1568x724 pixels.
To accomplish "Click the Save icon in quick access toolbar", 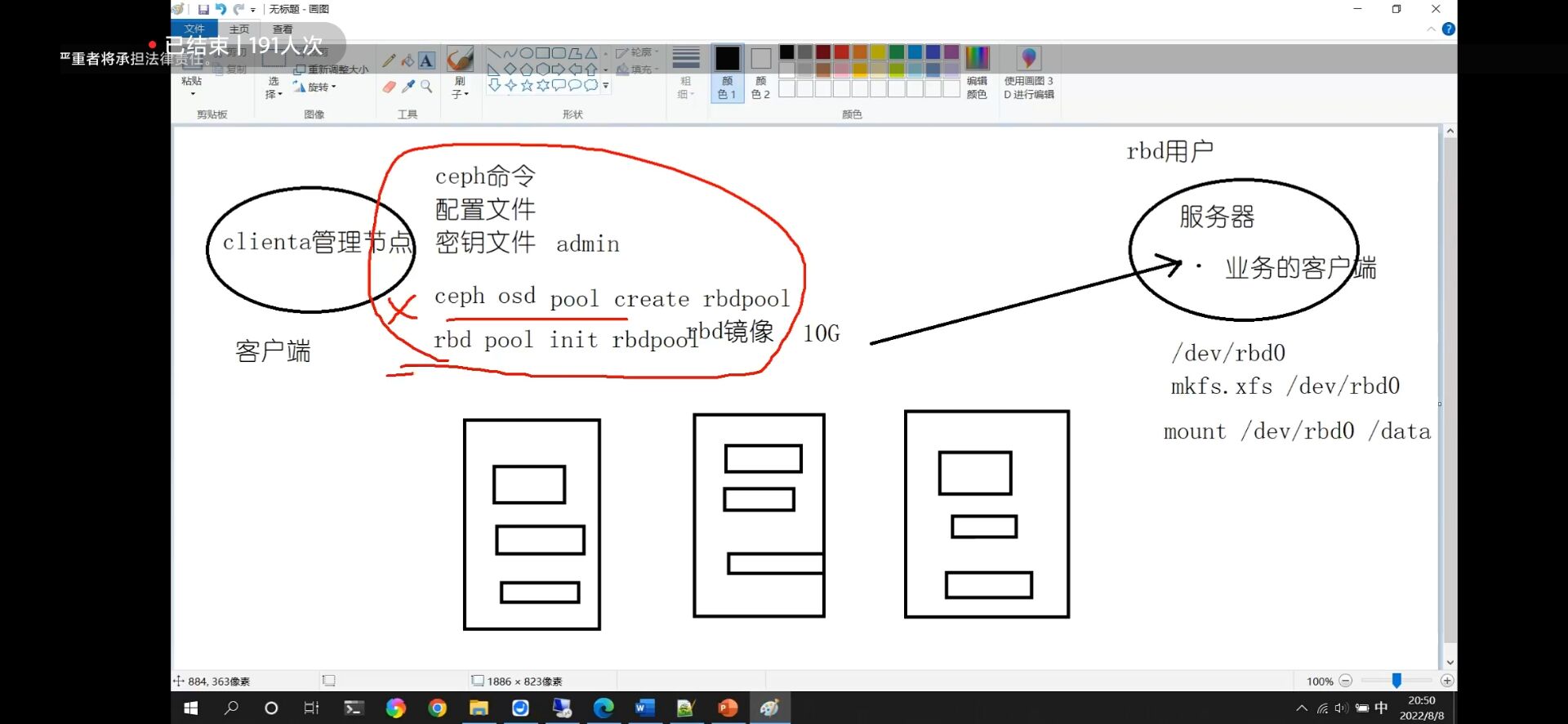I will [x=203, y=9].
